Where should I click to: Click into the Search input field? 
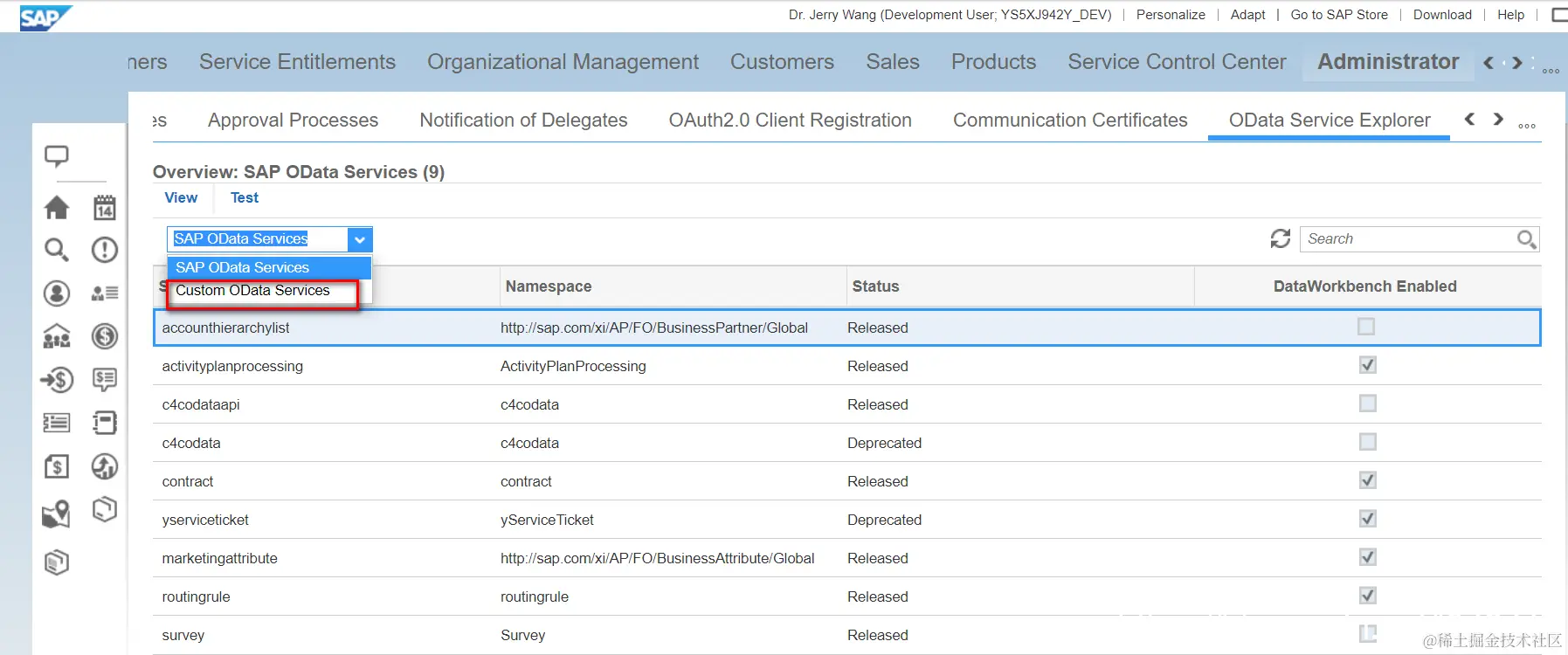(x=1406, y=239)
